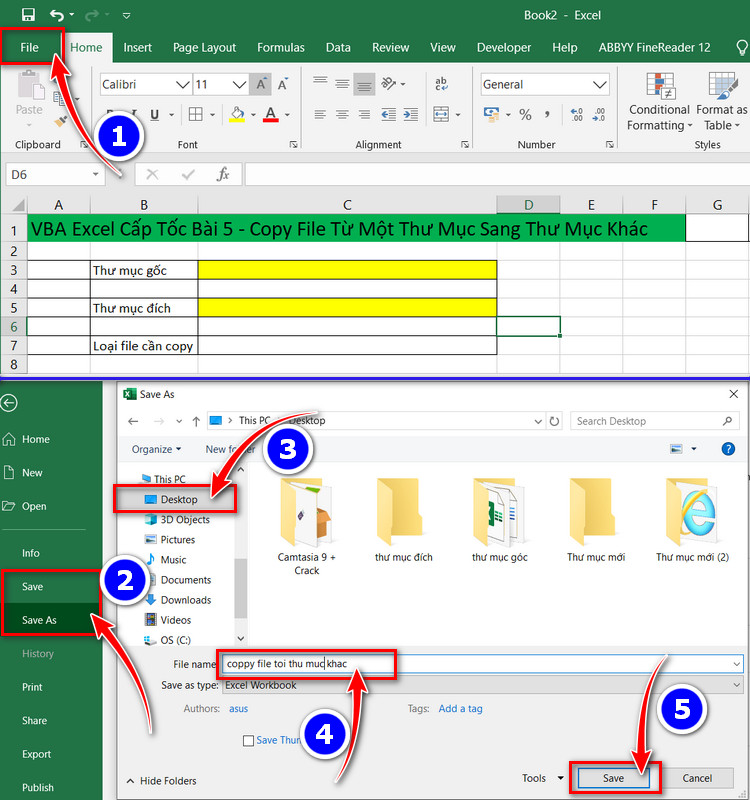Click the Borders grid icon
This screenshot has width=750, height=800.
195,114
